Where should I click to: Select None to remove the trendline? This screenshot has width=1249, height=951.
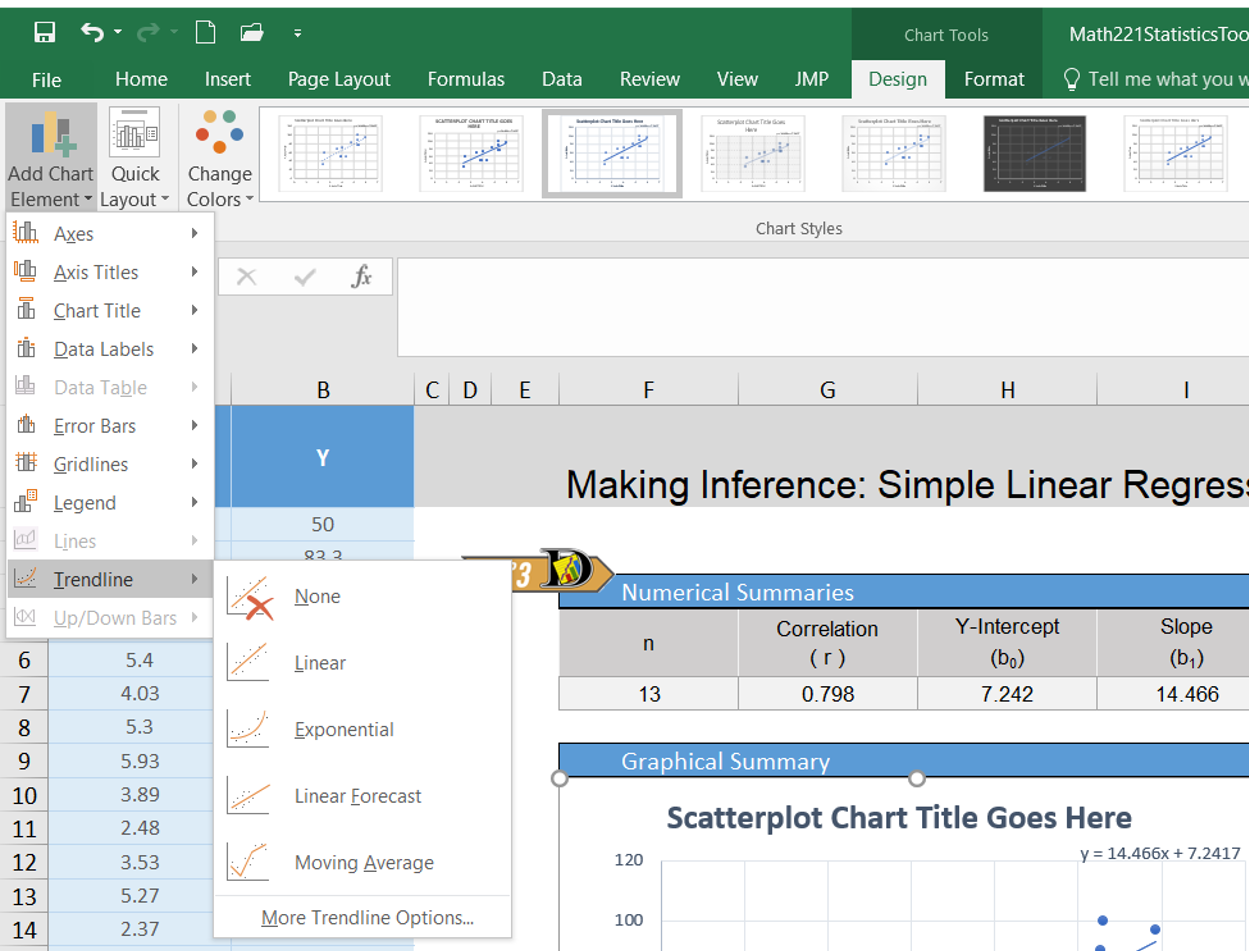click(317, 597)
